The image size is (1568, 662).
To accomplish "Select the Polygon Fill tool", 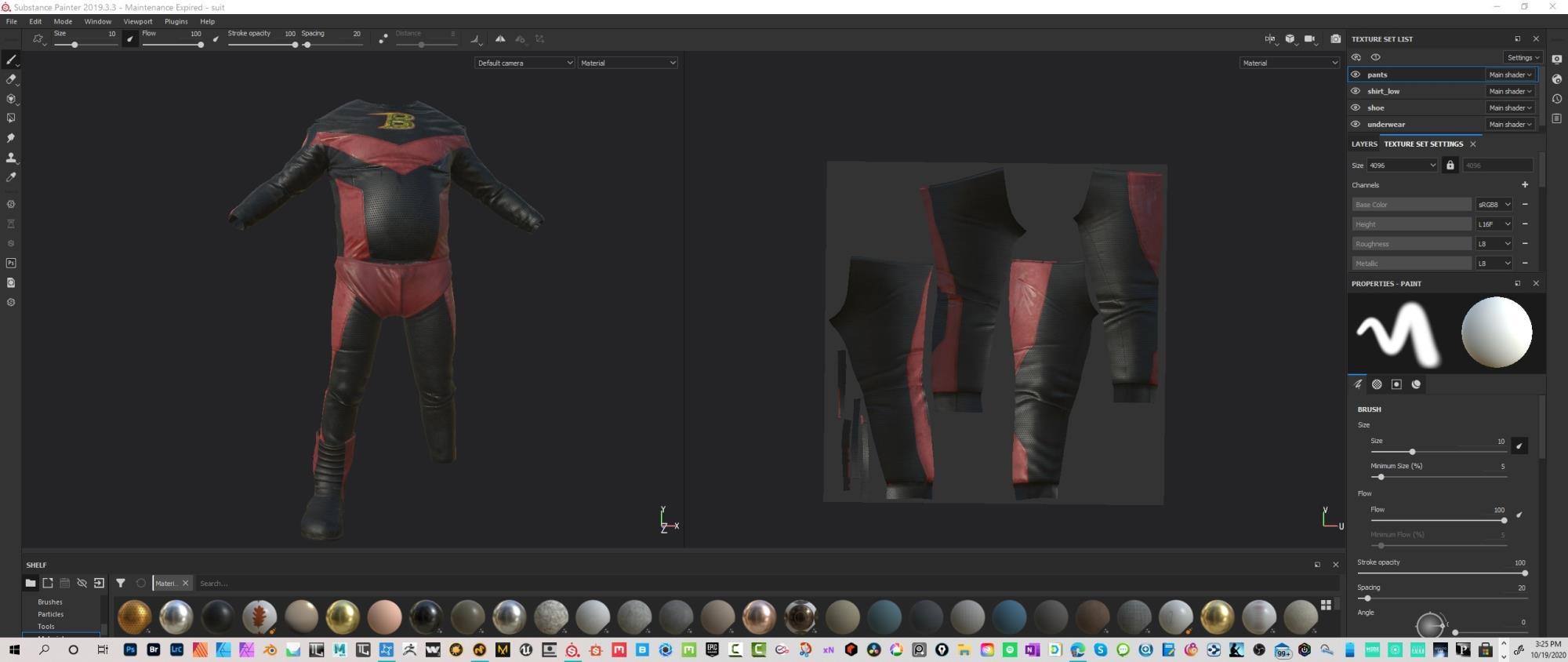I will [11, 118].
